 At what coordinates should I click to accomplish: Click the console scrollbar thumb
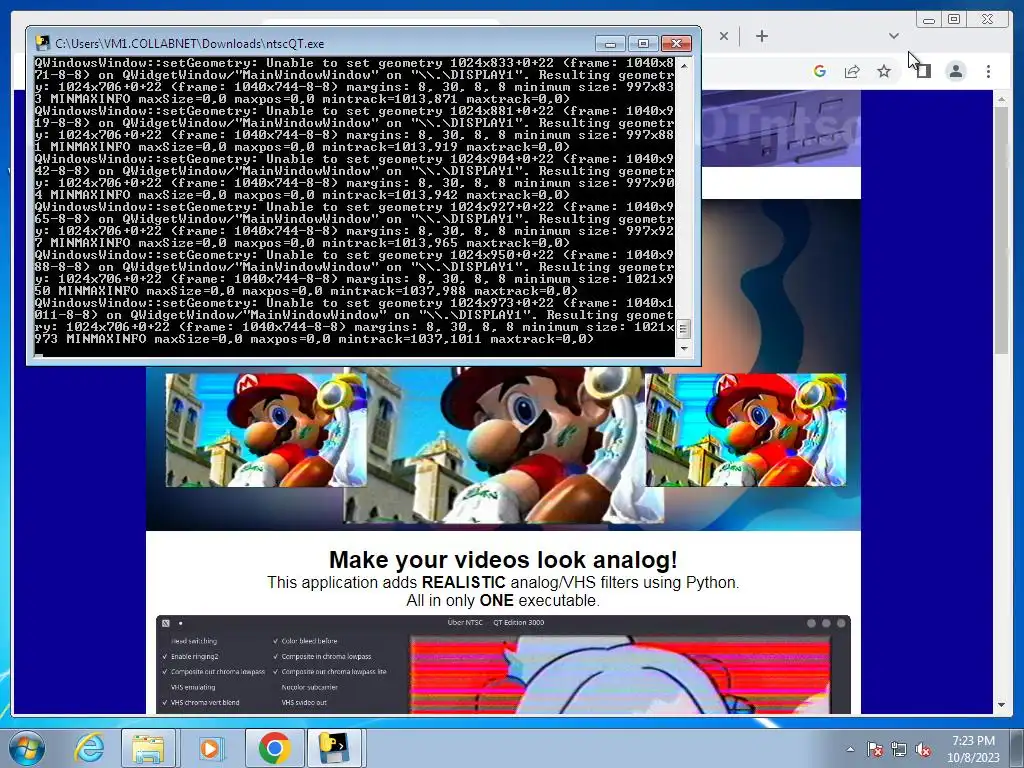point(683,328)
